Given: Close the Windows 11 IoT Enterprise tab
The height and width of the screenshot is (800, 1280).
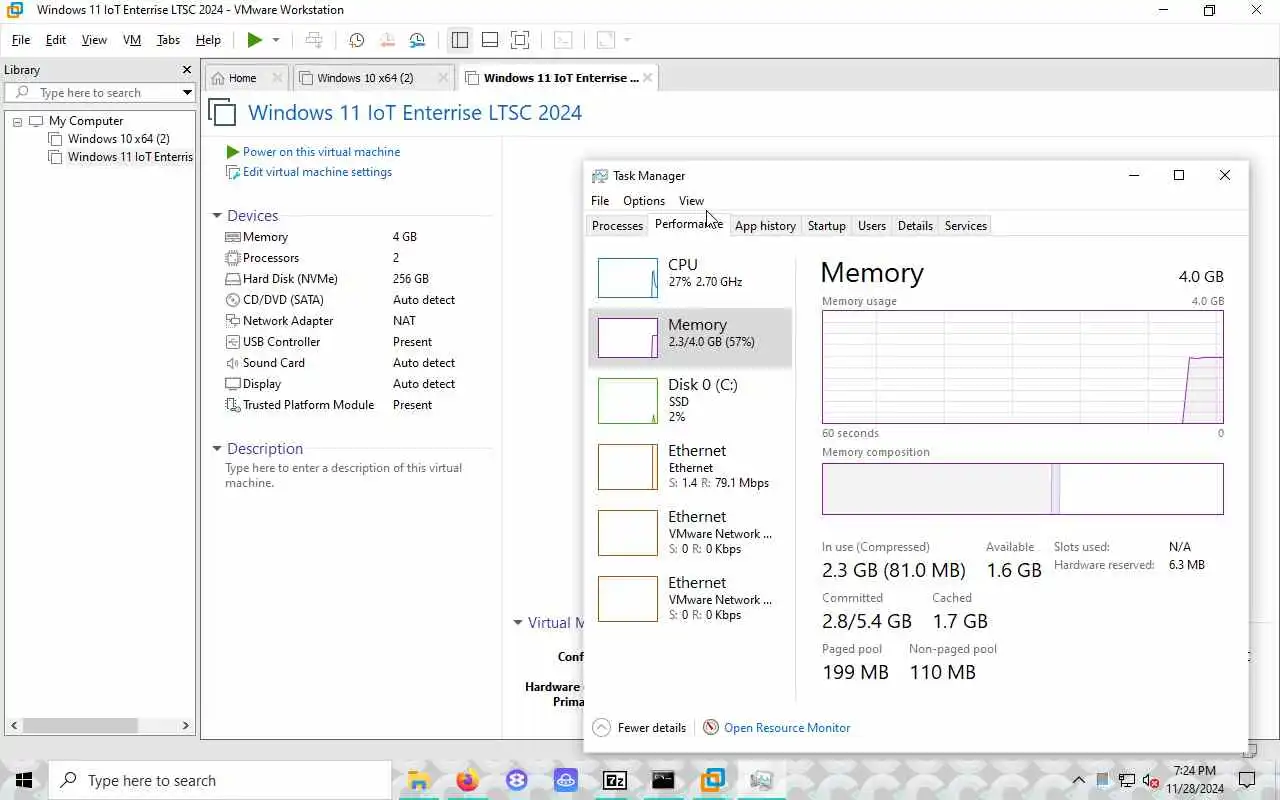Looking at the screenshot, I should (648, 78).
